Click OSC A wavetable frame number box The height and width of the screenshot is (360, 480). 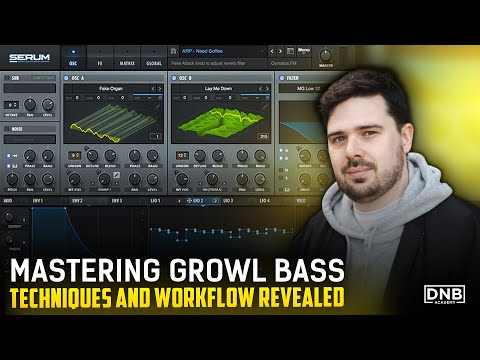(x=156, y=136)
